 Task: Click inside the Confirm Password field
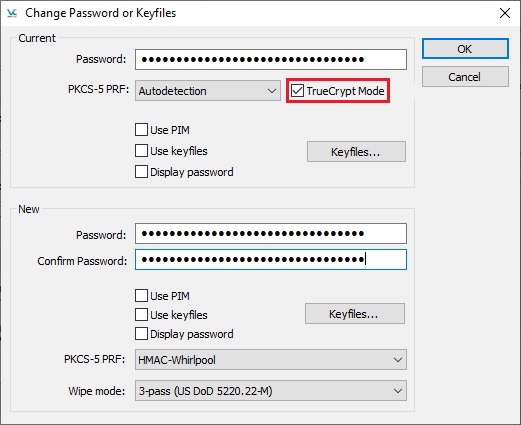271,259
